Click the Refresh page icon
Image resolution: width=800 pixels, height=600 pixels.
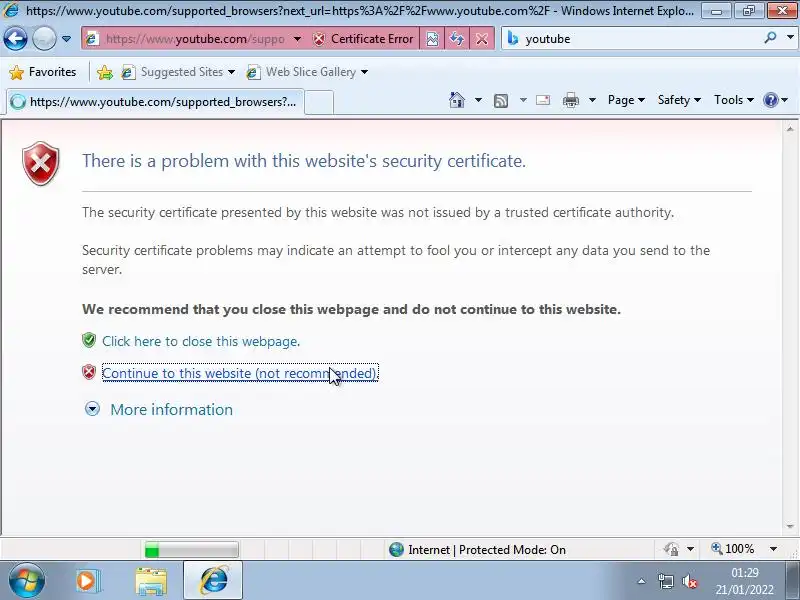coord(457,39)
